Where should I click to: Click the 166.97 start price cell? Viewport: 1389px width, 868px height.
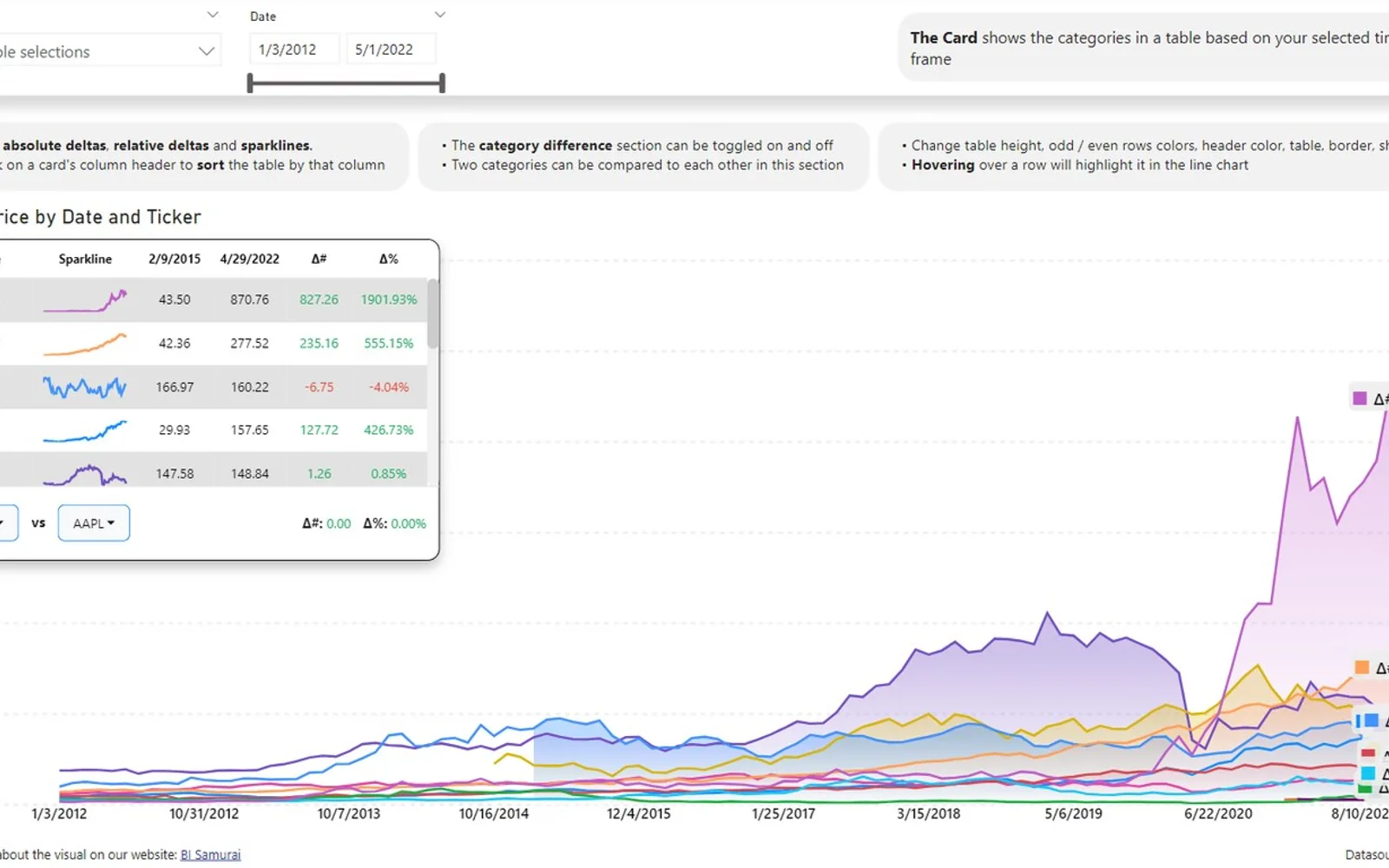tap(174, 387)
